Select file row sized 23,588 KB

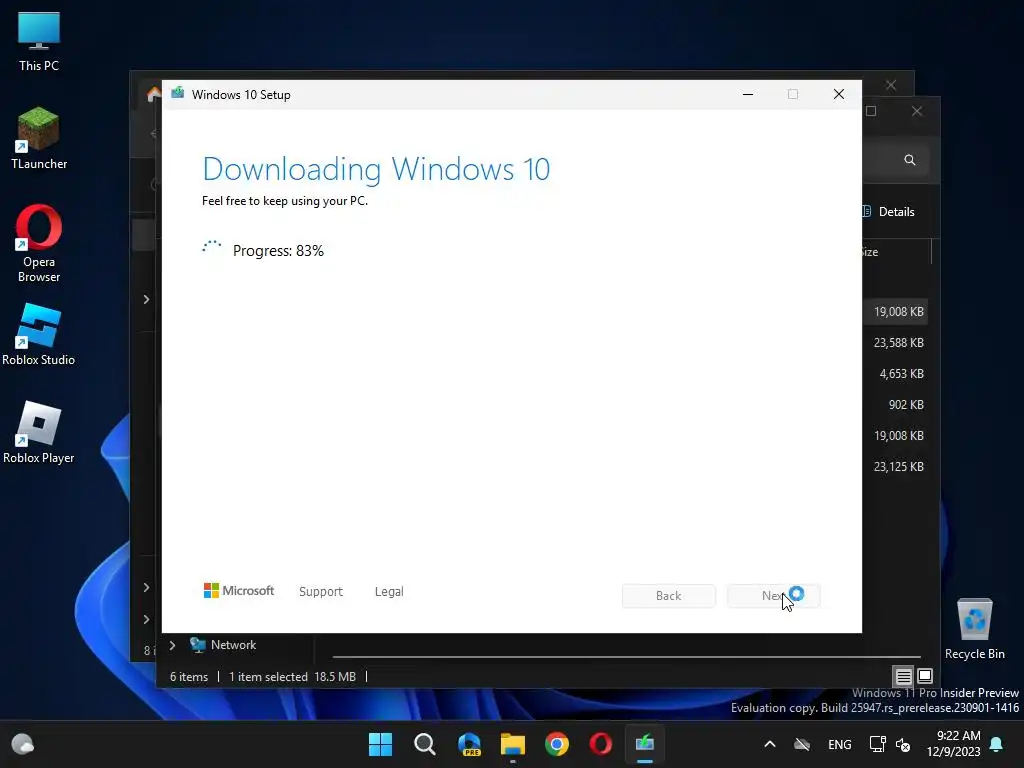pos(899,343)
